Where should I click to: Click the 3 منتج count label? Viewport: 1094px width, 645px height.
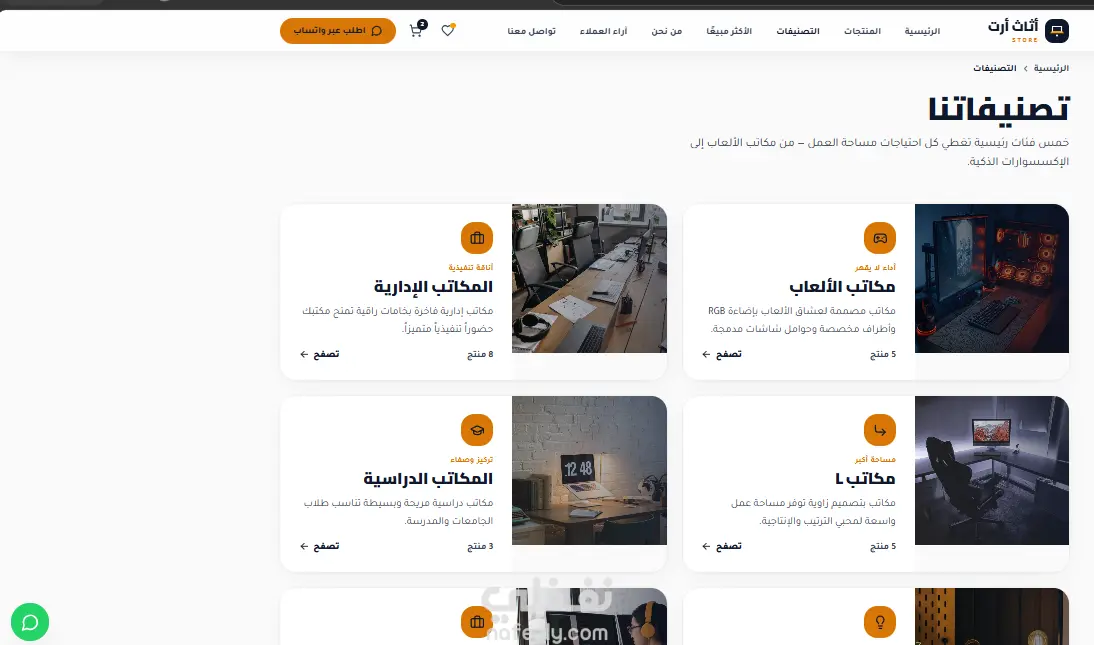click(480, 546)
